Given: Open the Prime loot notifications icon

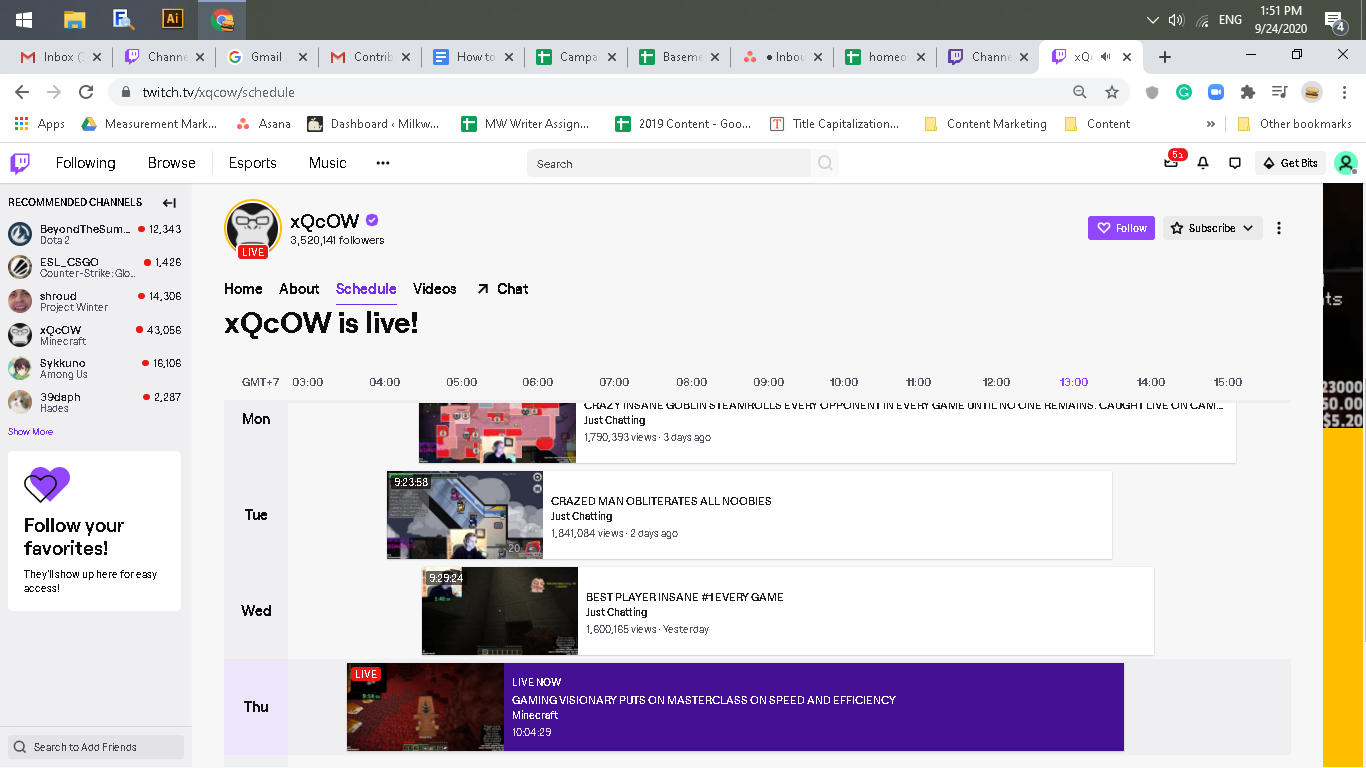Looking at the screenshot, I should point(1172,162).
